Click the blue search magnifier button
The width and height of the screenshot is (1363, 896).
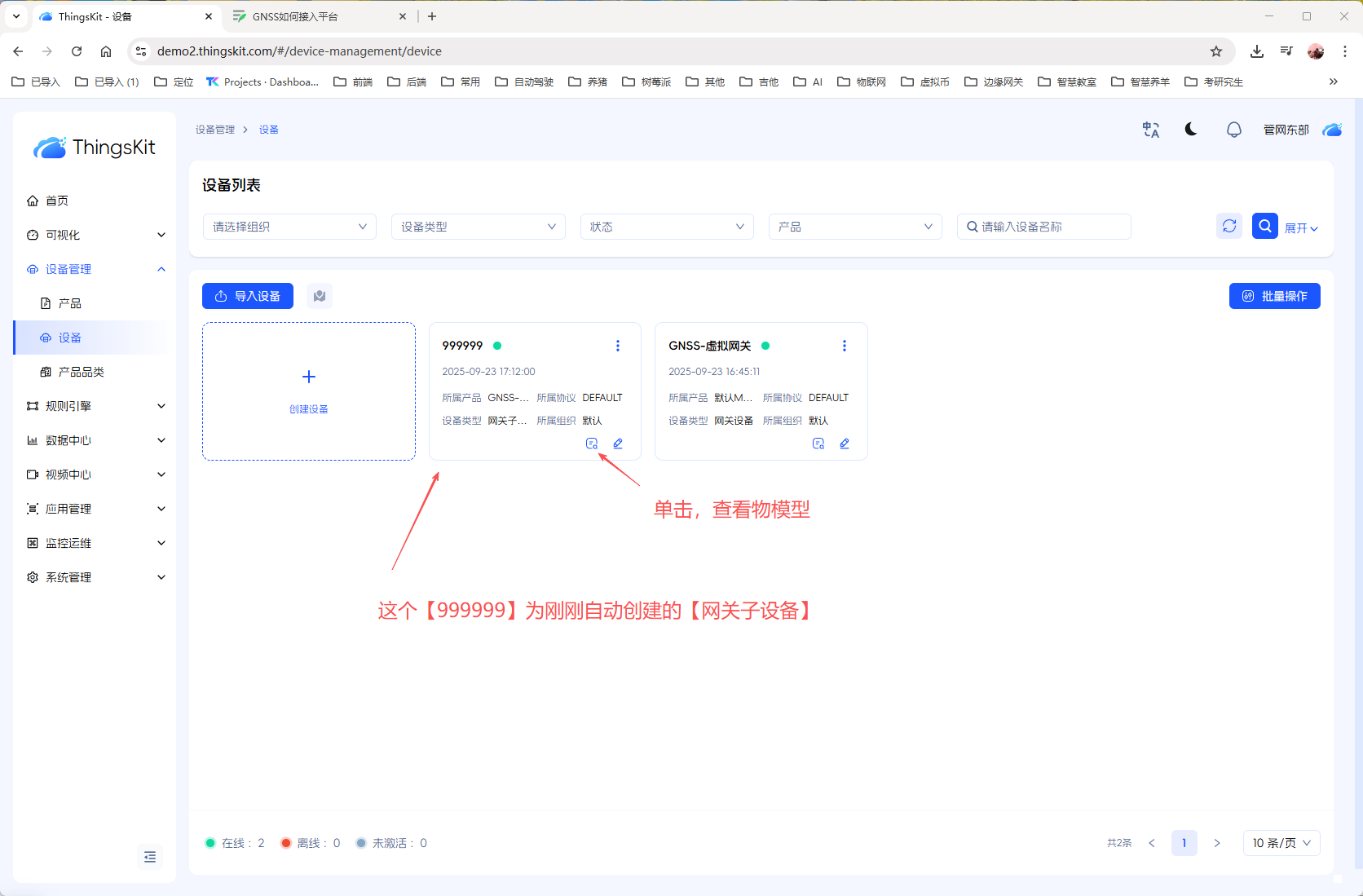point(1264,226)
